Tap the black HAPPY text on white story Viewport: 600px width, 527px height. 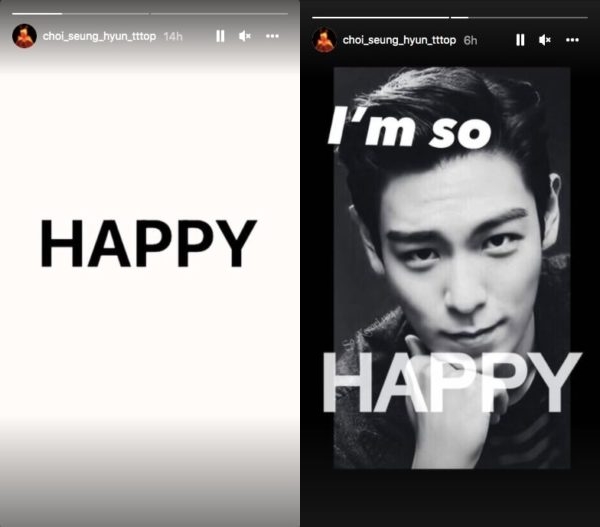(x=148, y=243)
